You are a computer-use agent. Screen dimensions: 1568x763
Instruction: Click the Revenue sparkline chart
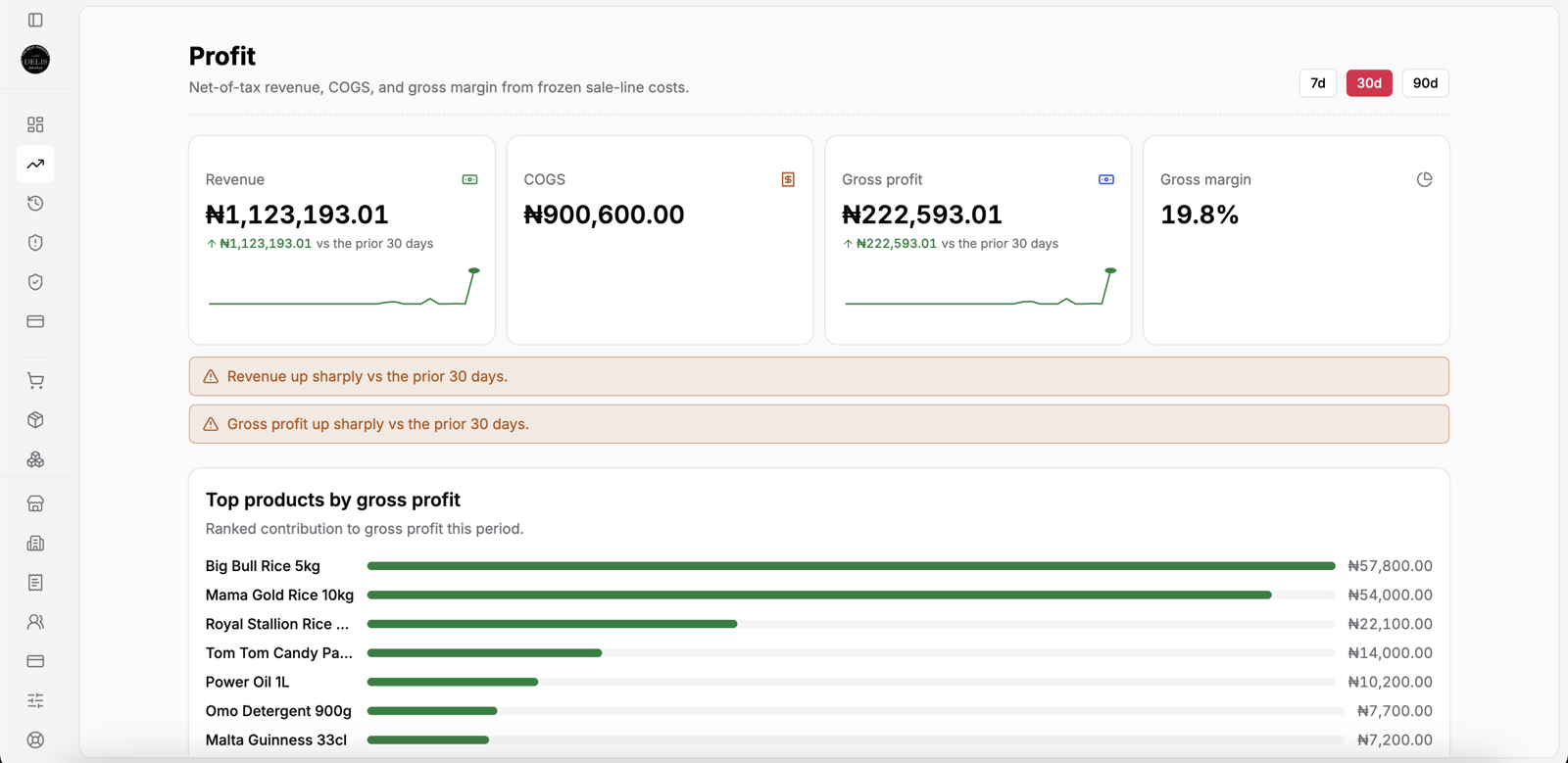(344, 287)
